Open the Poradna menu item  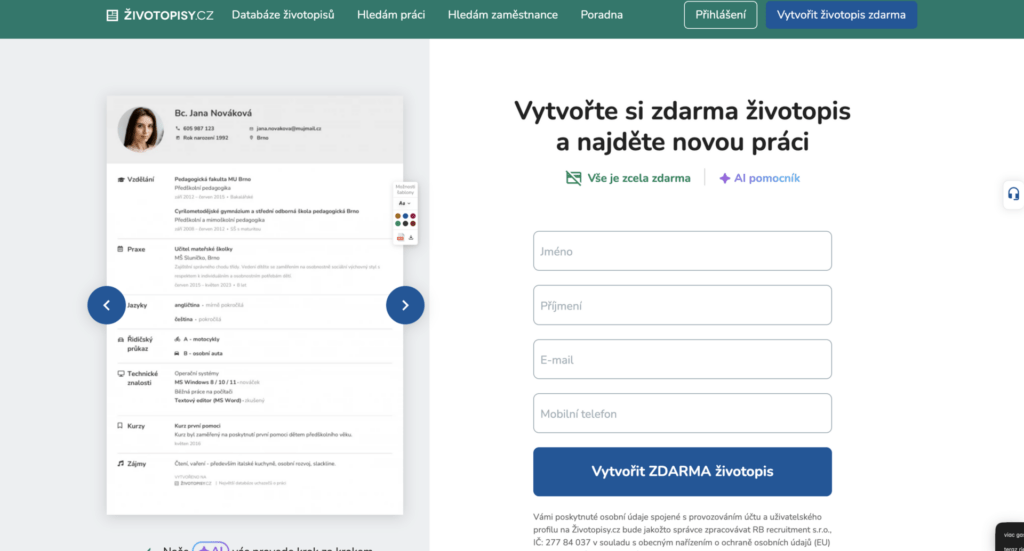tap(601, 15)
